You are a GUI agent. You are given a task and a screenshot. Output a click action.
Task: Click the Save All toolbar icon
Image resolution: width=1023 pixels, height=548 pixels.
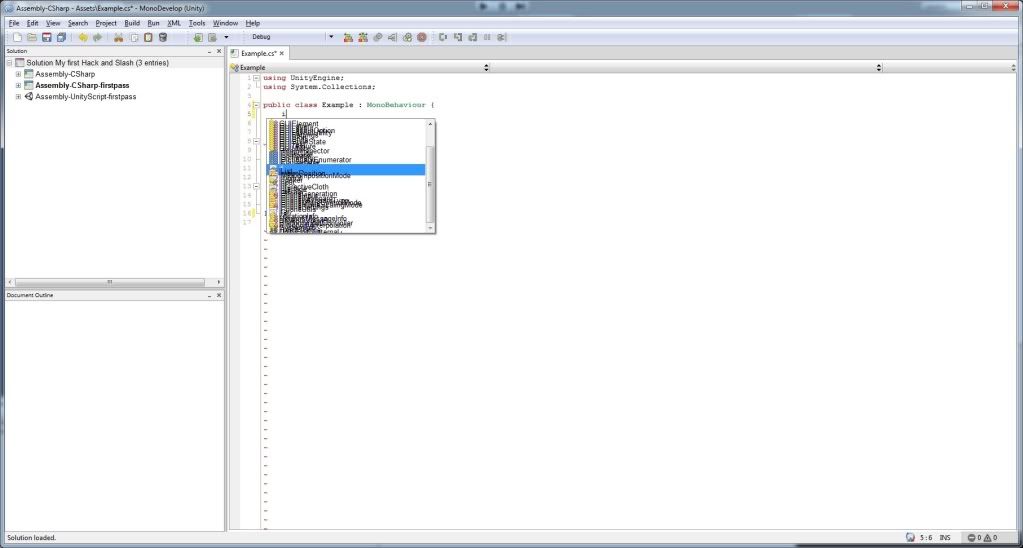(x=61, y=37)
